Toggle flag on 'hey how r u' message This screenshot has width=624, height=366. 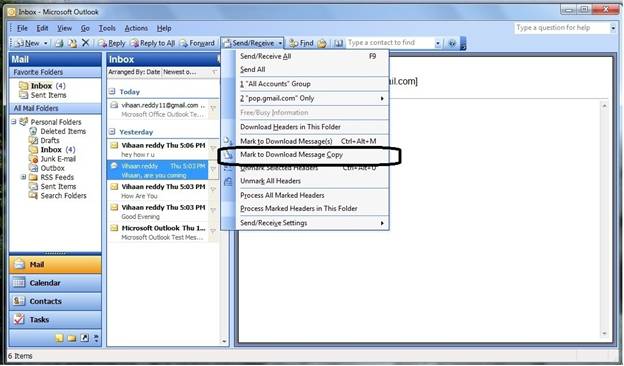coord(213,149)
